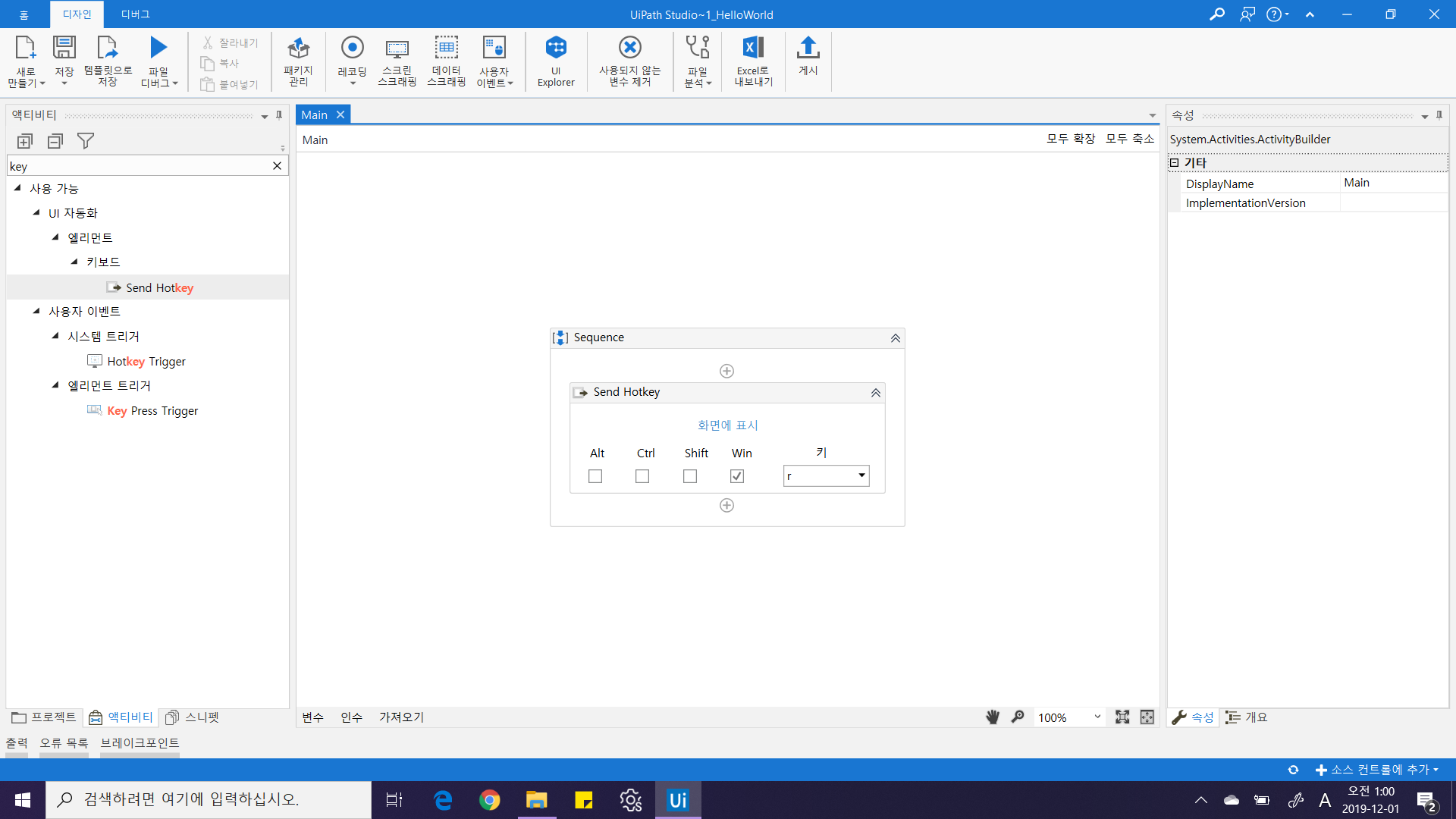The width and height of the screenshot is (1456, 819).
Task: Collapse the Send Hotkey activity
Action: [x=875, y=393]
